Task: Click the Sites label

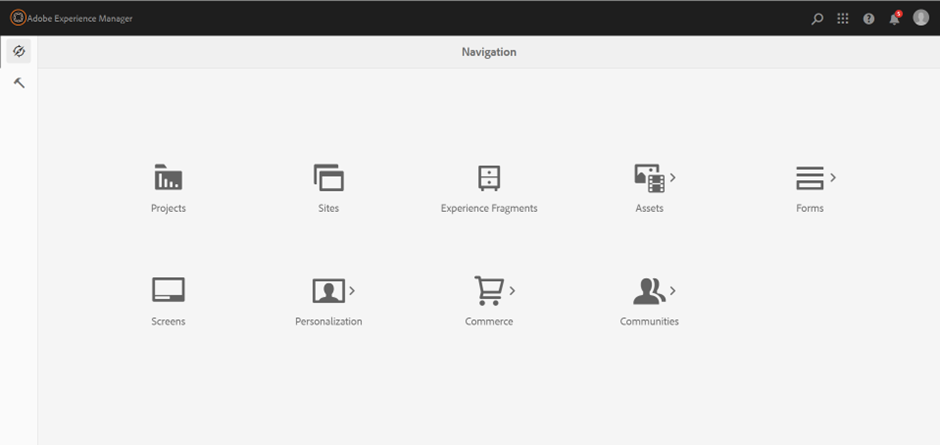Action: pyautogui.click(x=329, y=209)
